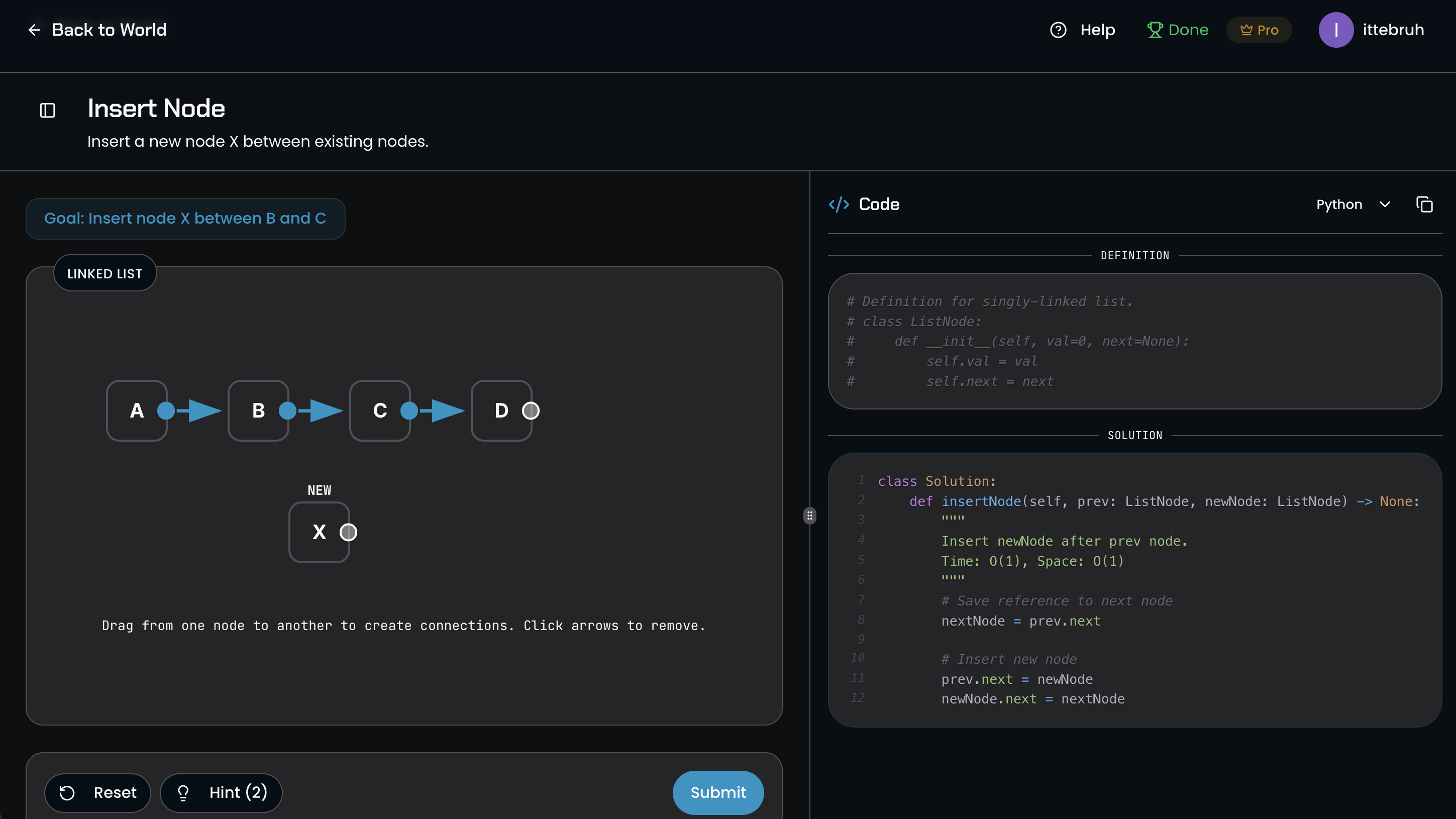
Task: Open Hint (2) for guidance
Action: tap(221, 792)
